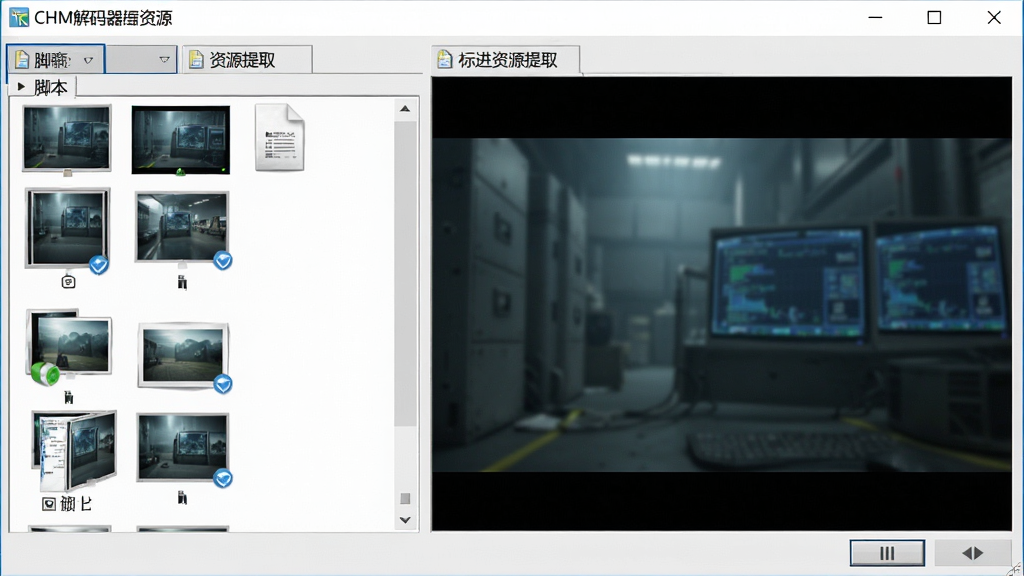Click the CHM decoder app icon in title bar
The width and height of the screenshot is (1024, 576).
pyautogui.click(x=19, y=18)
